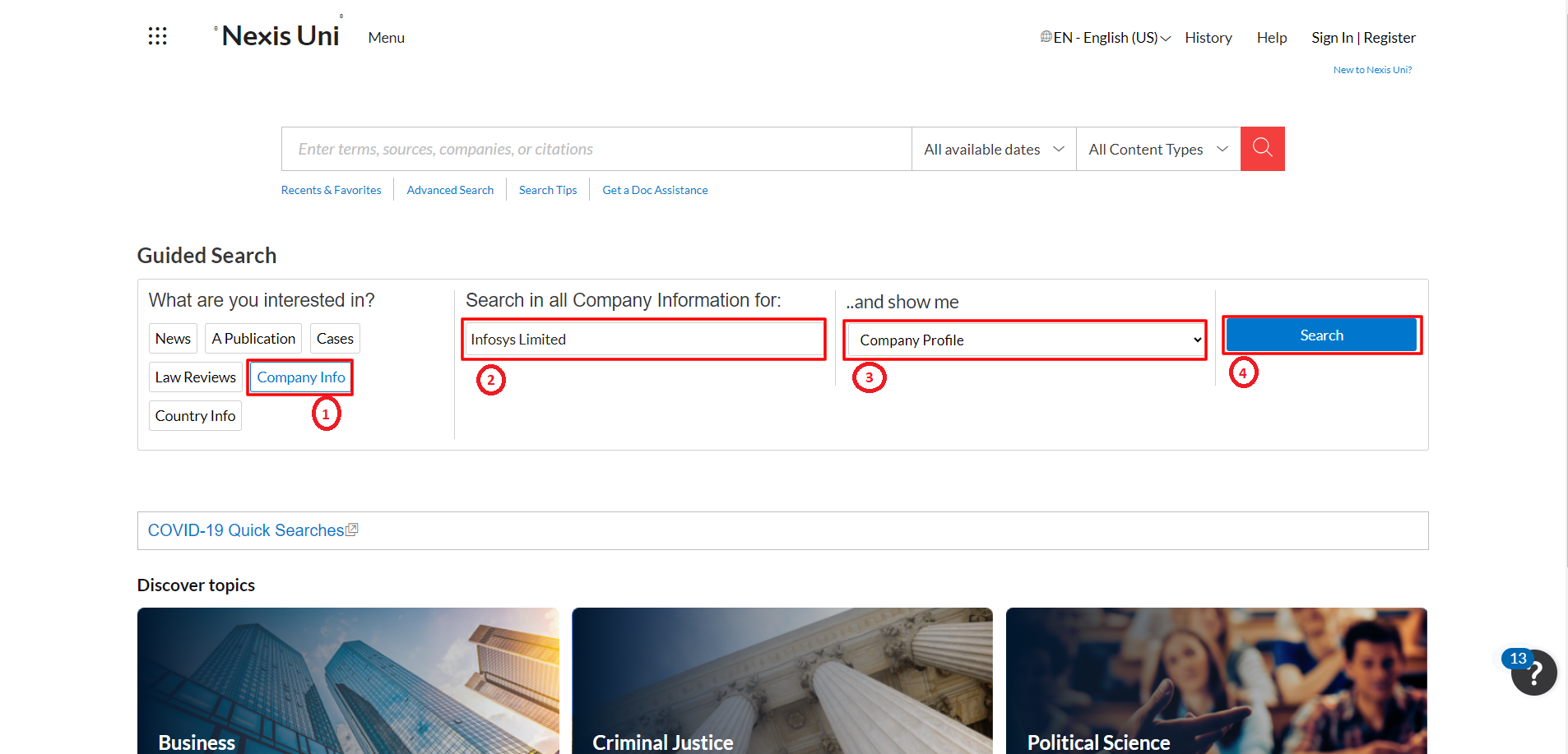
Task: Click the globe language icon
Action: [1046, 37]
